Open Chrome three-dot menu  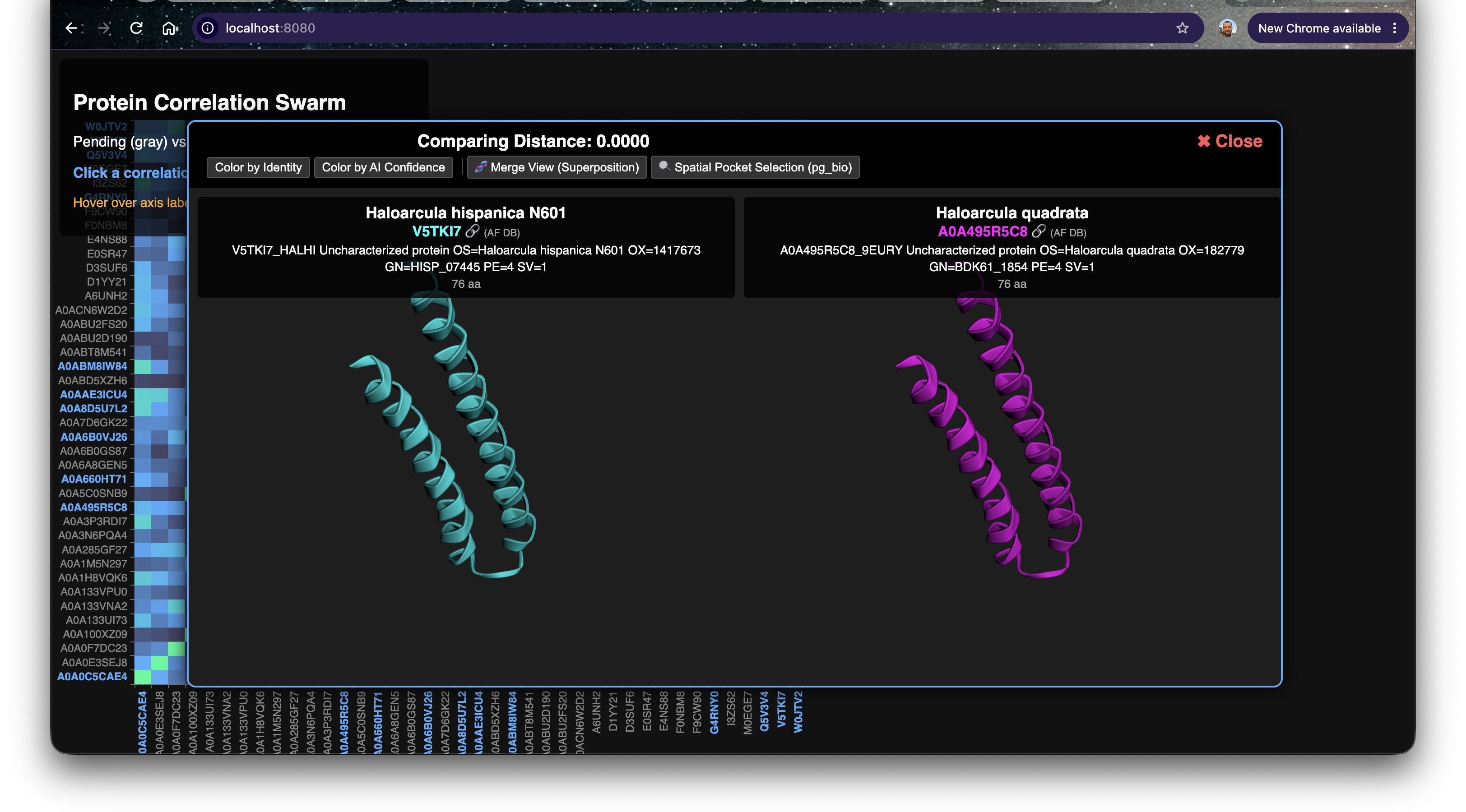pyautogui.click(x=1394, y=28)
